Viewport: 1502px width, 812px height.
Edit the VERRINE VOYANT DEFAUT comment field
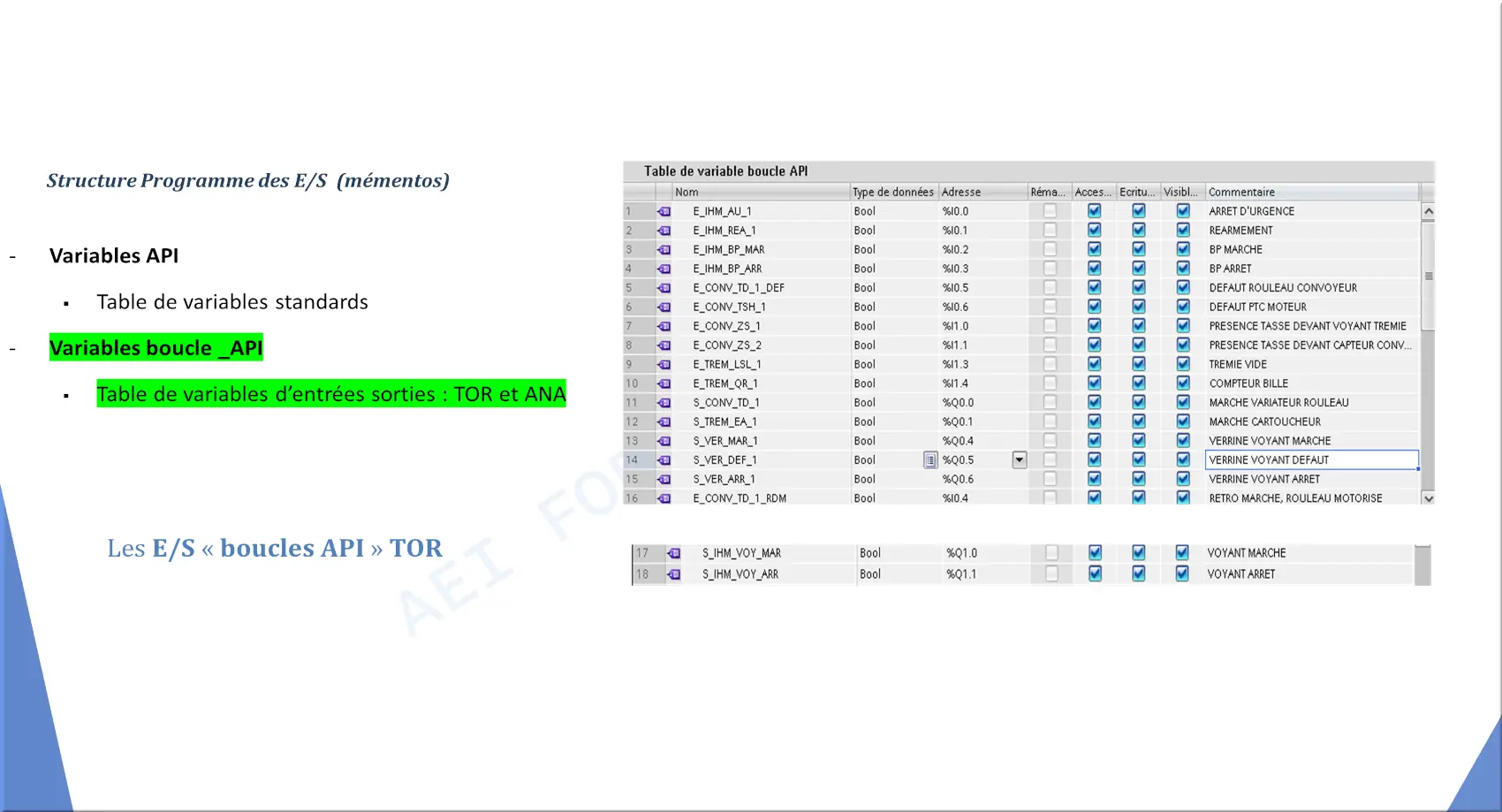[x=1312, y=460]
